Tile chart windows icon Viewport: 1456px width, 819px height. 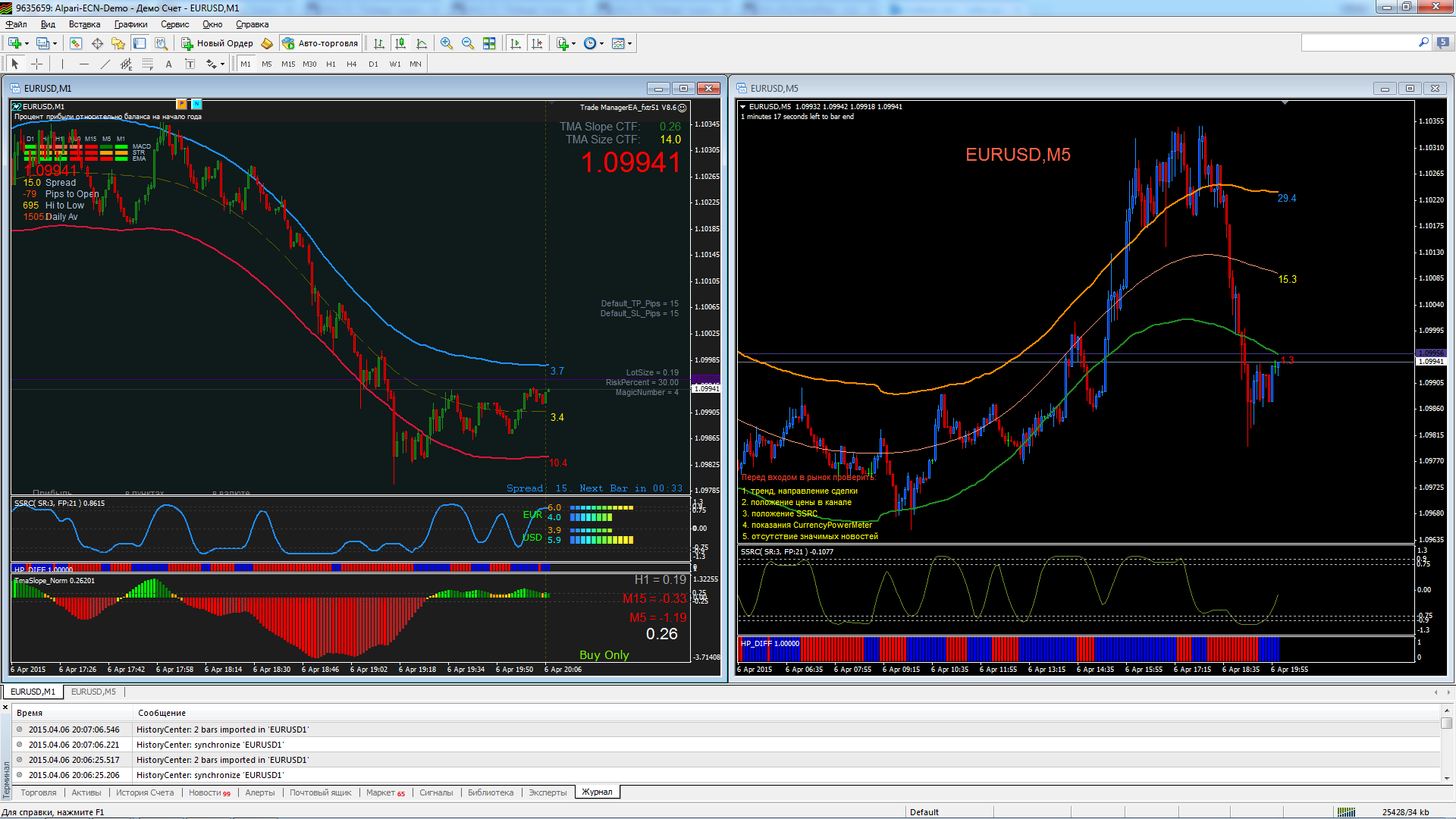[489, 43]
